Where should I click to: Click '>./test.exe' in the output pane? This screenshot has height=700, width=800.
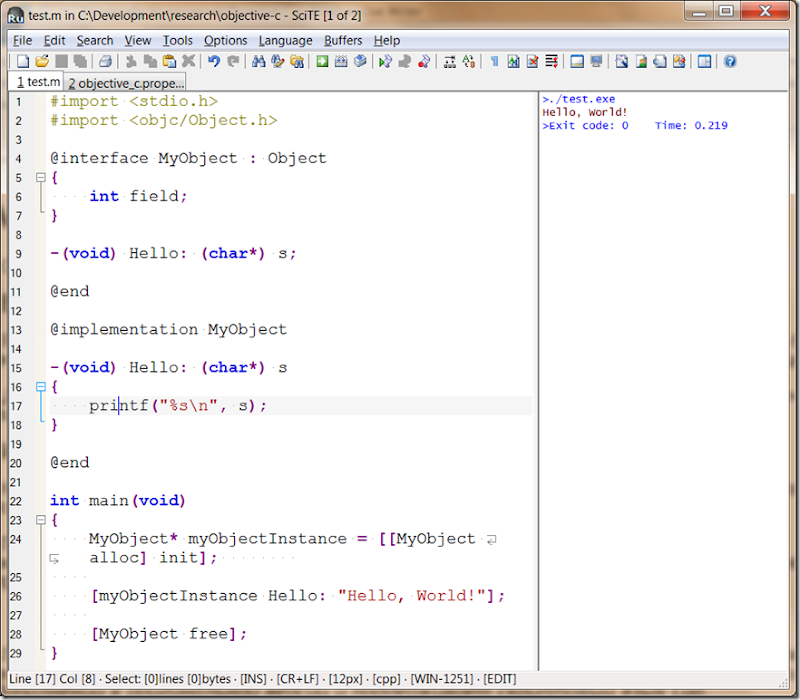tap(579, 99)
